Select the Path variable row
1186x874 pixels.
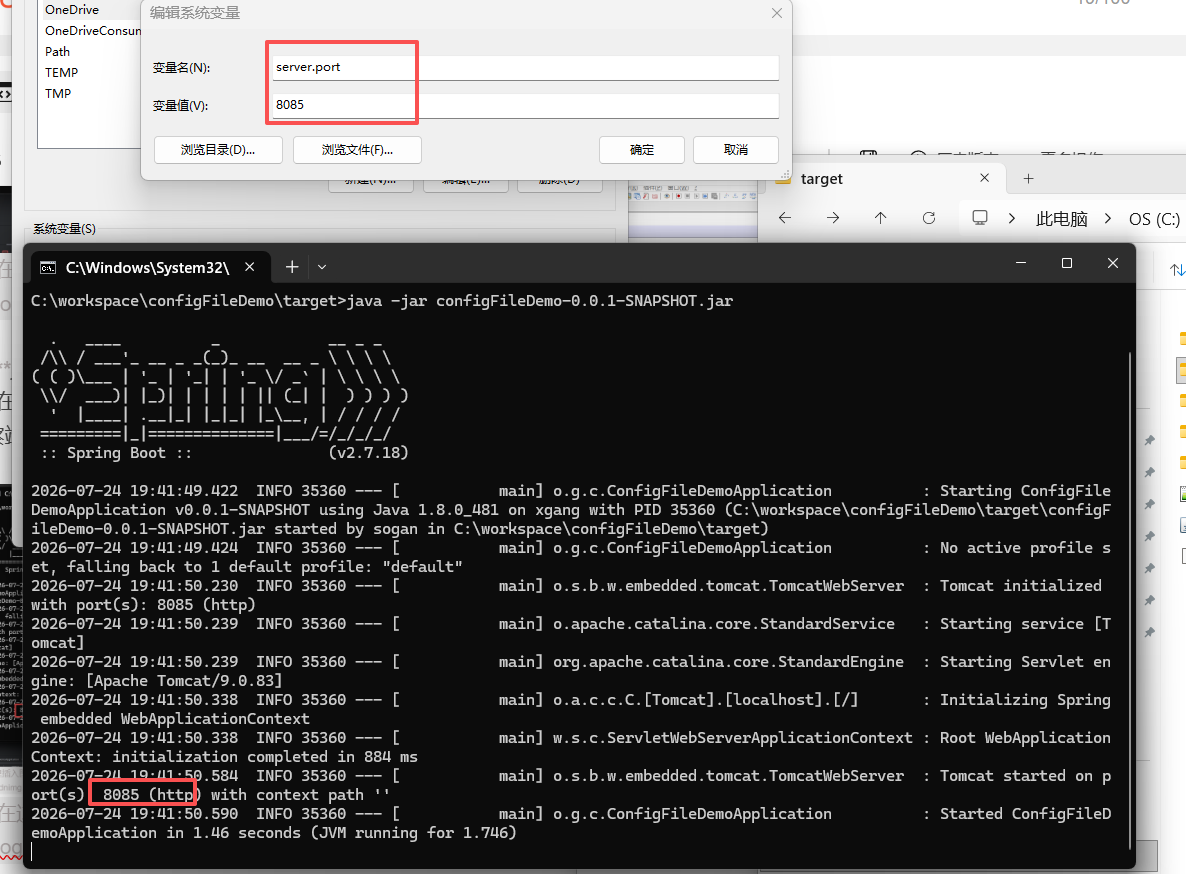[x=57, y=51]
